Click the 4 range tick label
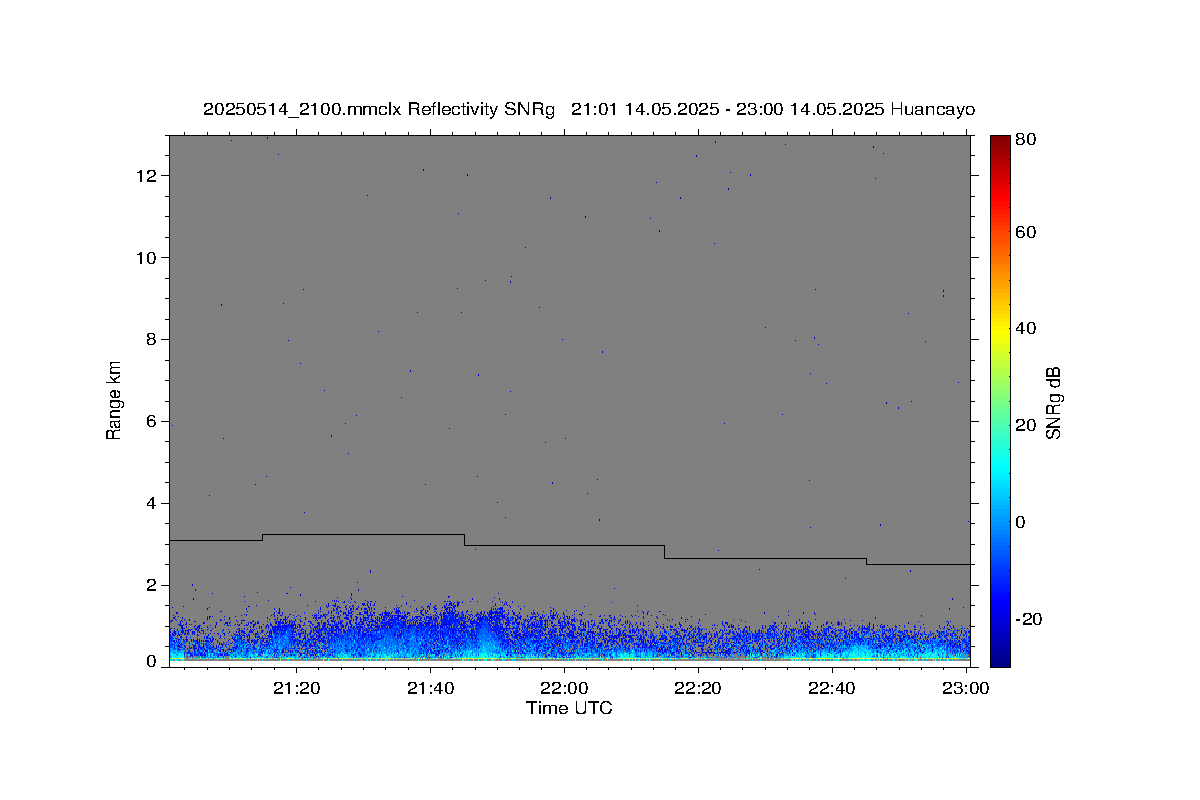The width and height of the screenshot is (1200, 800). click(x=153, y=504)
